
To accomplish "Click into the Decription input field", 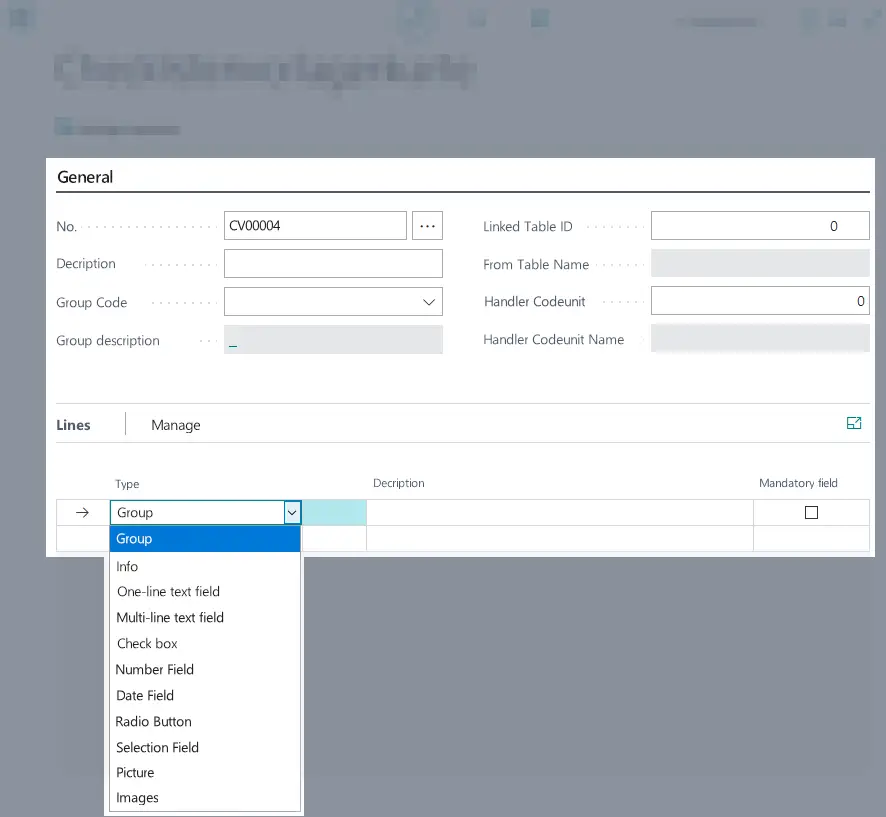I will (x=333, y=264).
